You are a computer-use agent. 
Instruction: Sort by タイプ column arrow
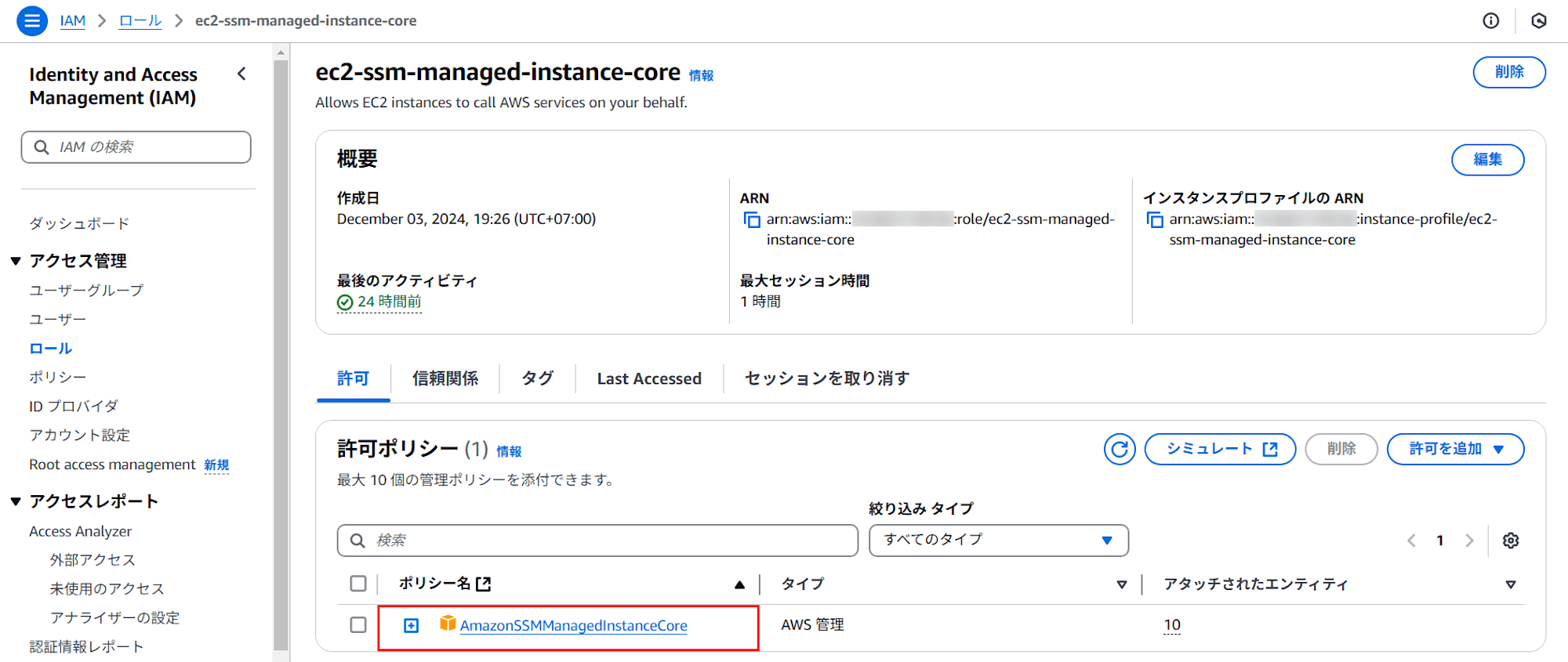(x=1121, y=584)
